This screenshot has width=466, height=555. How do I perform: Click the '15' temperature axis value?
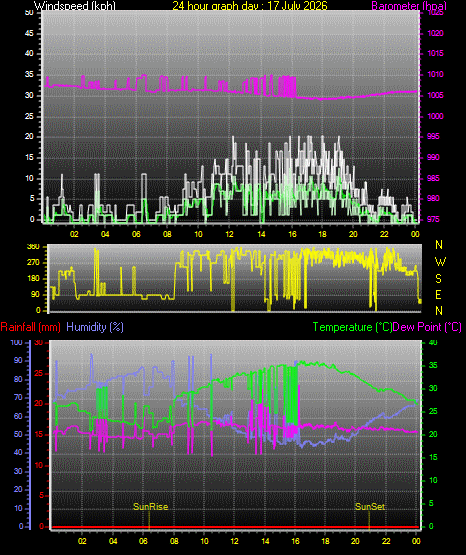tap(433, 457)
